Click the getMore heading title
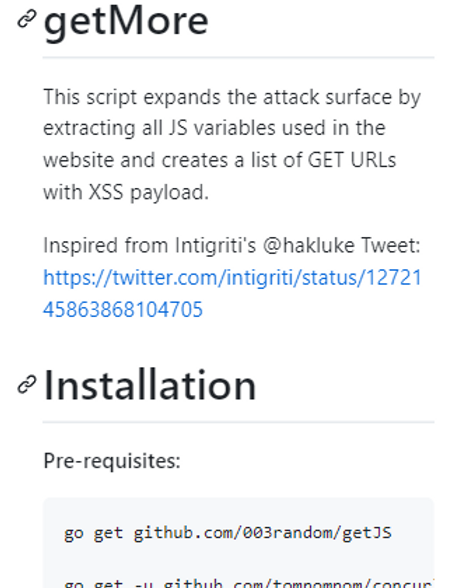This screenshot has height=588, width=468. [x=126, y=22]
